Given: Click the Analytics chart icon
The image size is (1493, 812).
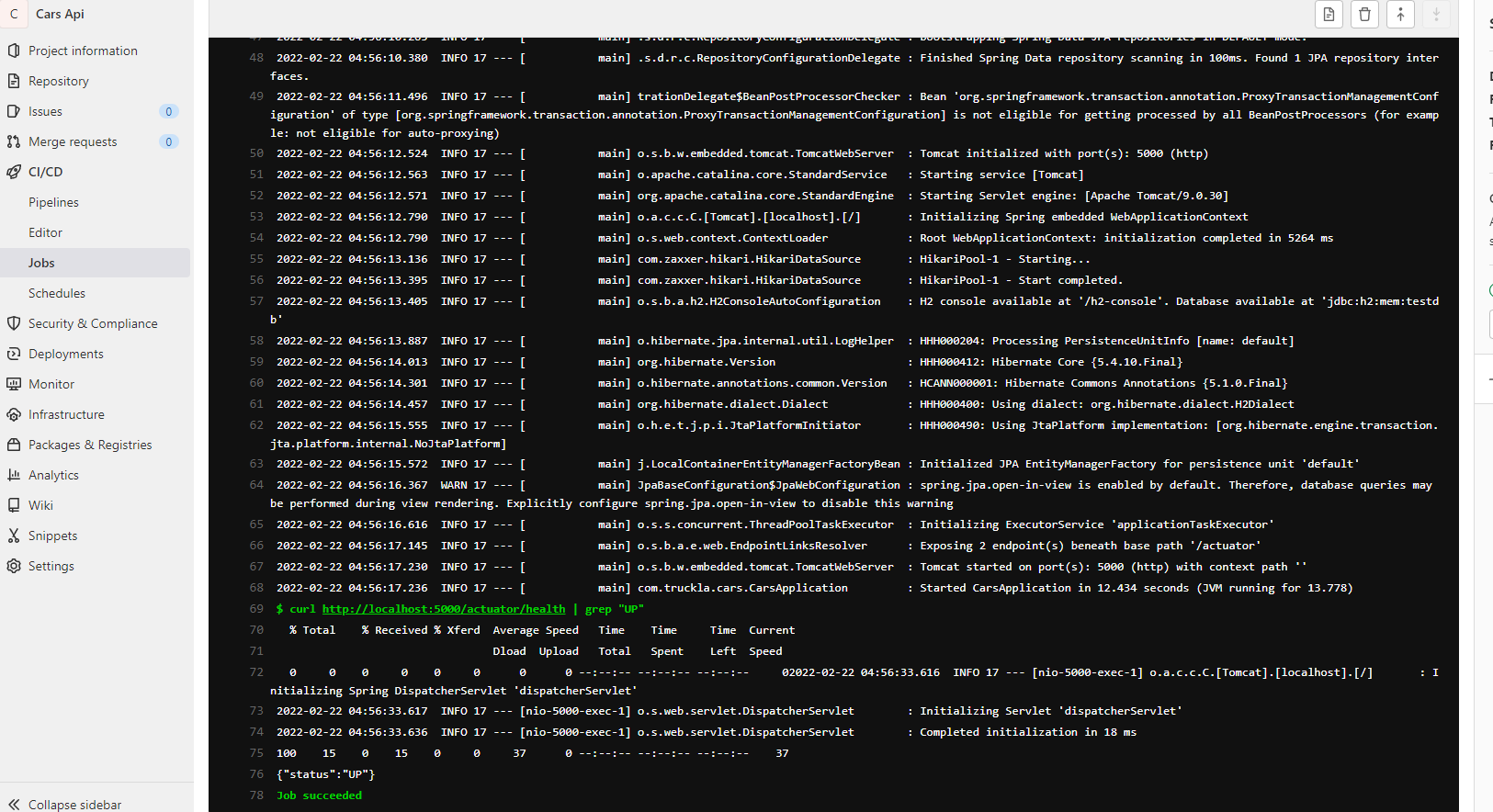Looking at the screenshot, I should pyautogui.click(x=14, y=475).
